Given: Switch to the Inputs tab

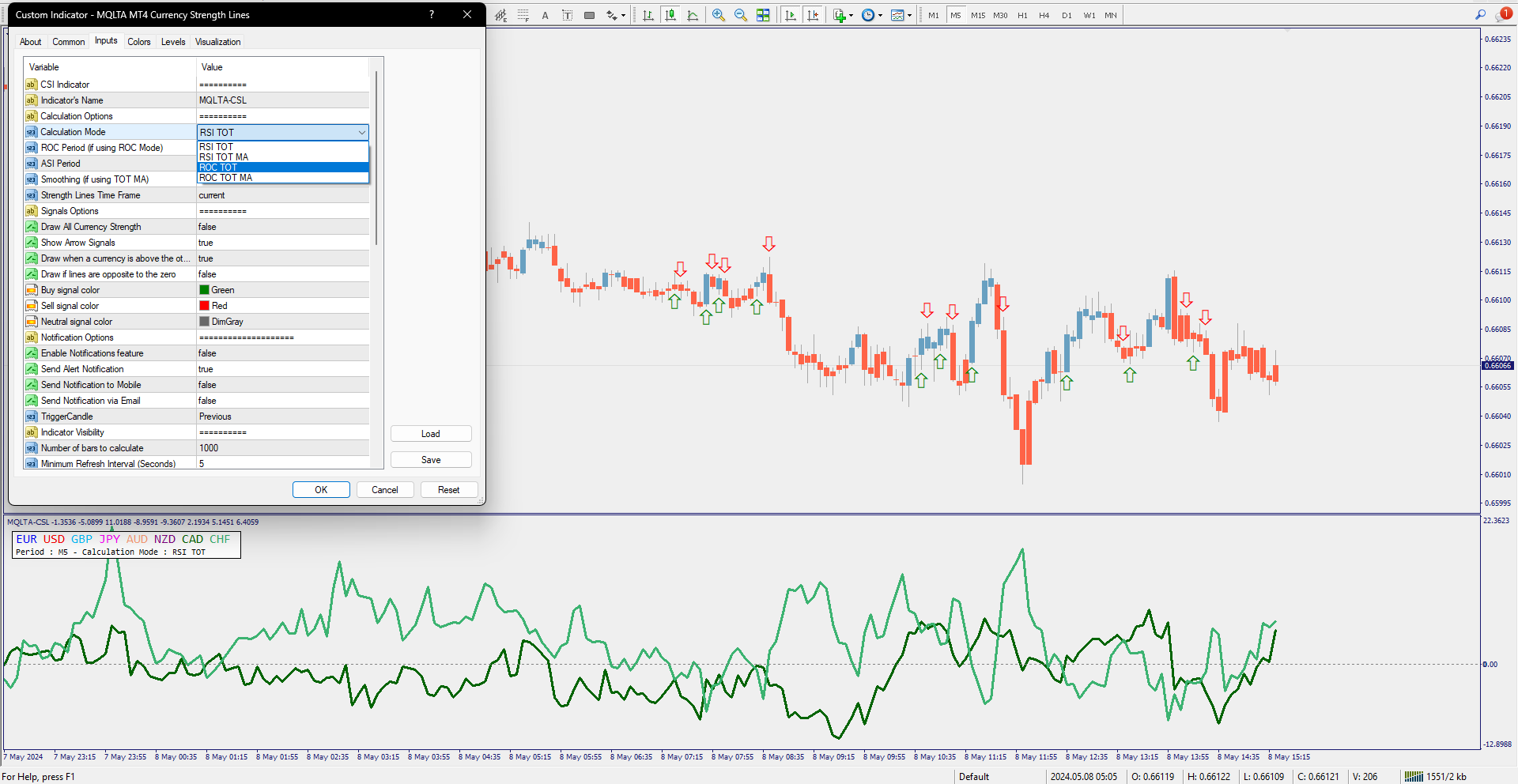Looking at the screenshot, I should click(x=106, y=41).
